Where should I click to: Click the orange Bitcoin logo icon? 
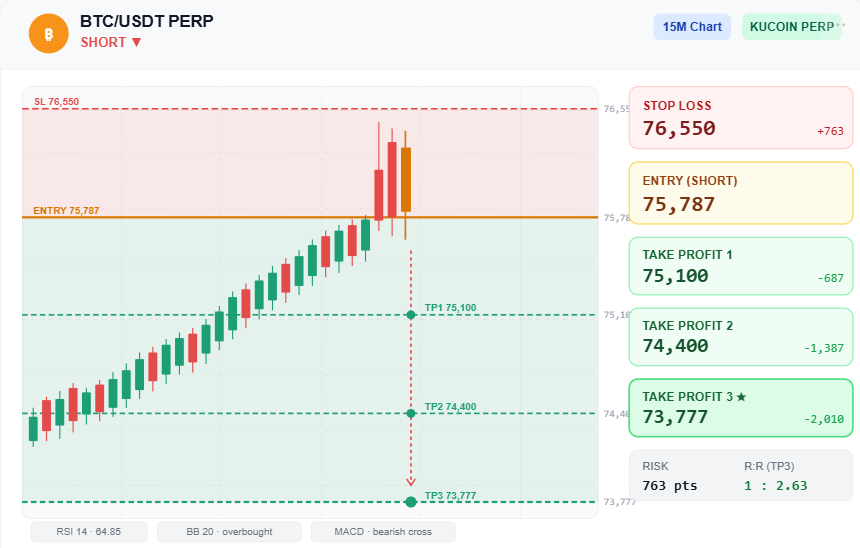point(49,33)
